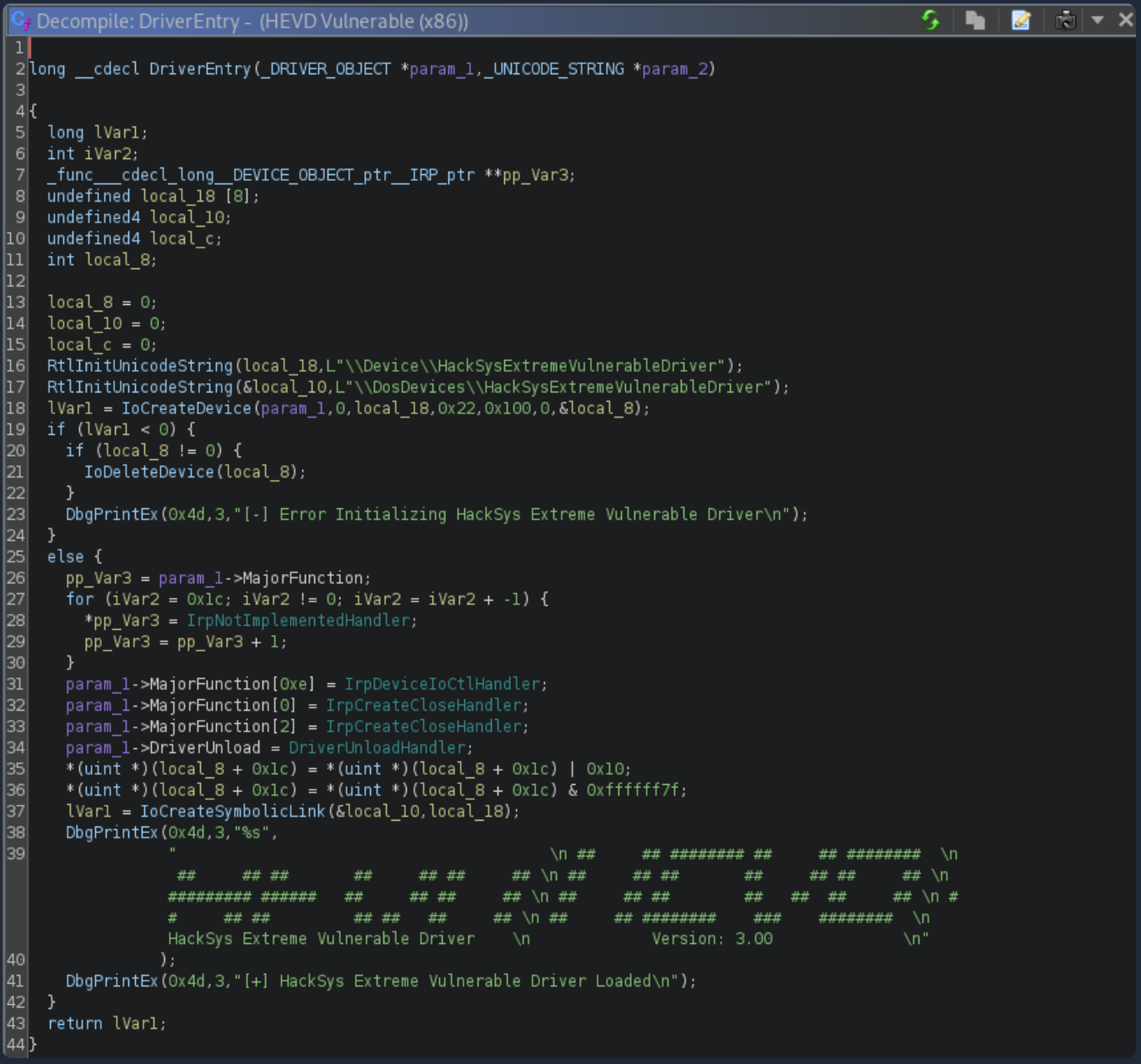Close the Decompile panel
The height and width of the screenshot is (1064, 1141).
[x=1125, y=20]
